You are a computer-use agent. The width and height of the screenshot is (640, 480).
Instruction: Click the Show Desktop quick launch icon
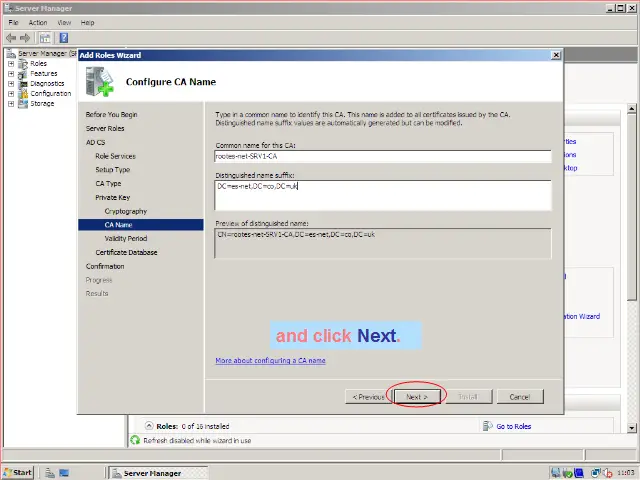[64, 473]
